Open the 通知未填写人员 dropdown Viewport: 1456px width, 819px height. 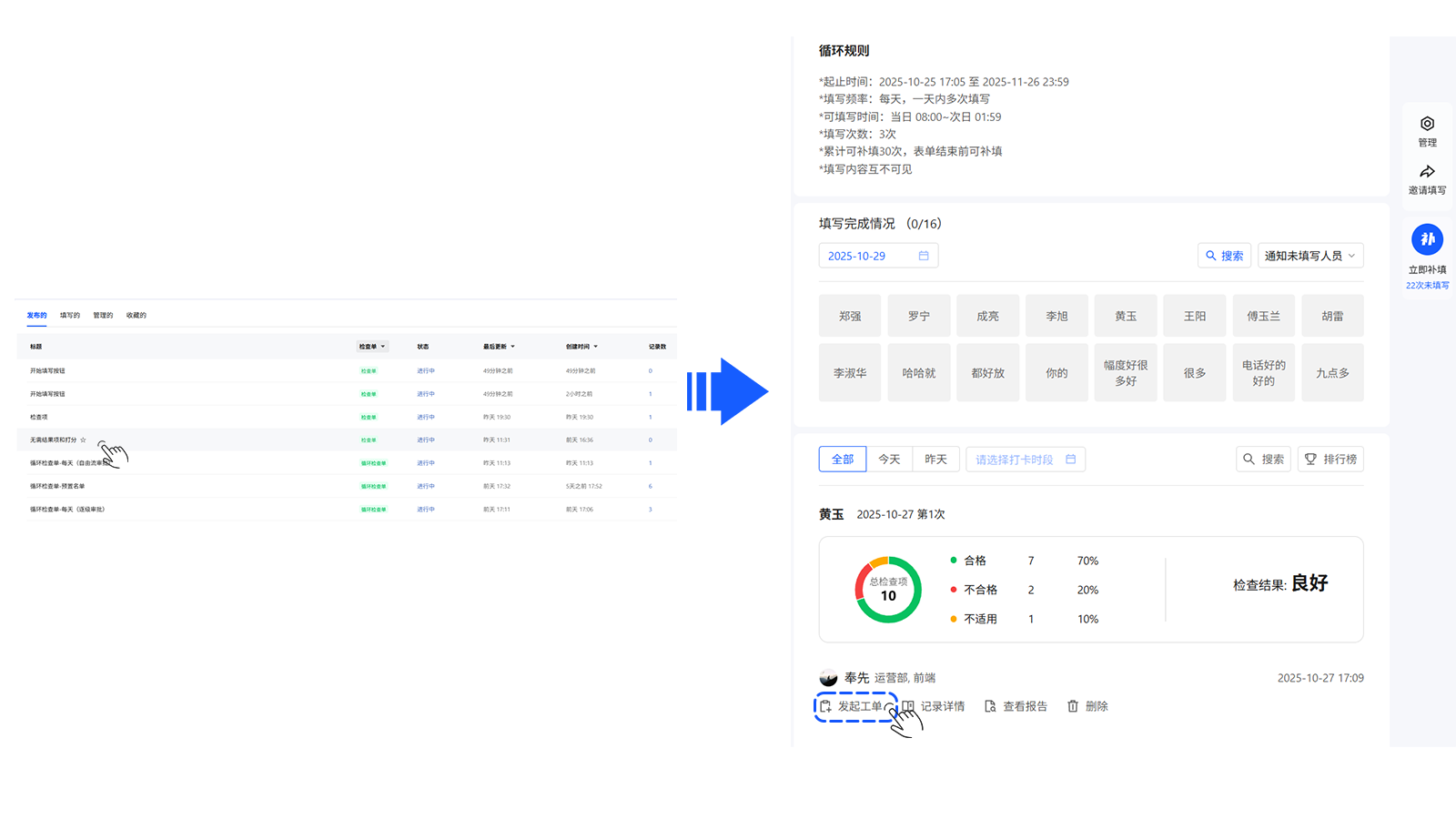tap(1310, 256)
